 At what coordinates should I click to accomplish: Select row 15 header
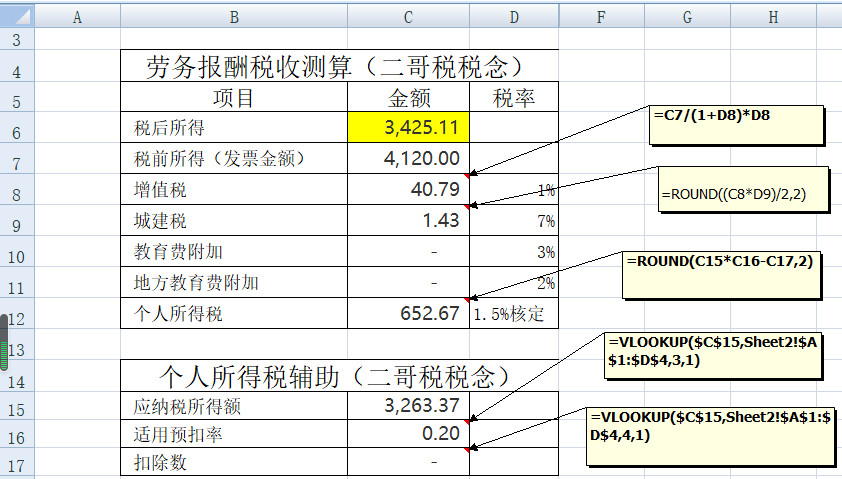(17, 406)
